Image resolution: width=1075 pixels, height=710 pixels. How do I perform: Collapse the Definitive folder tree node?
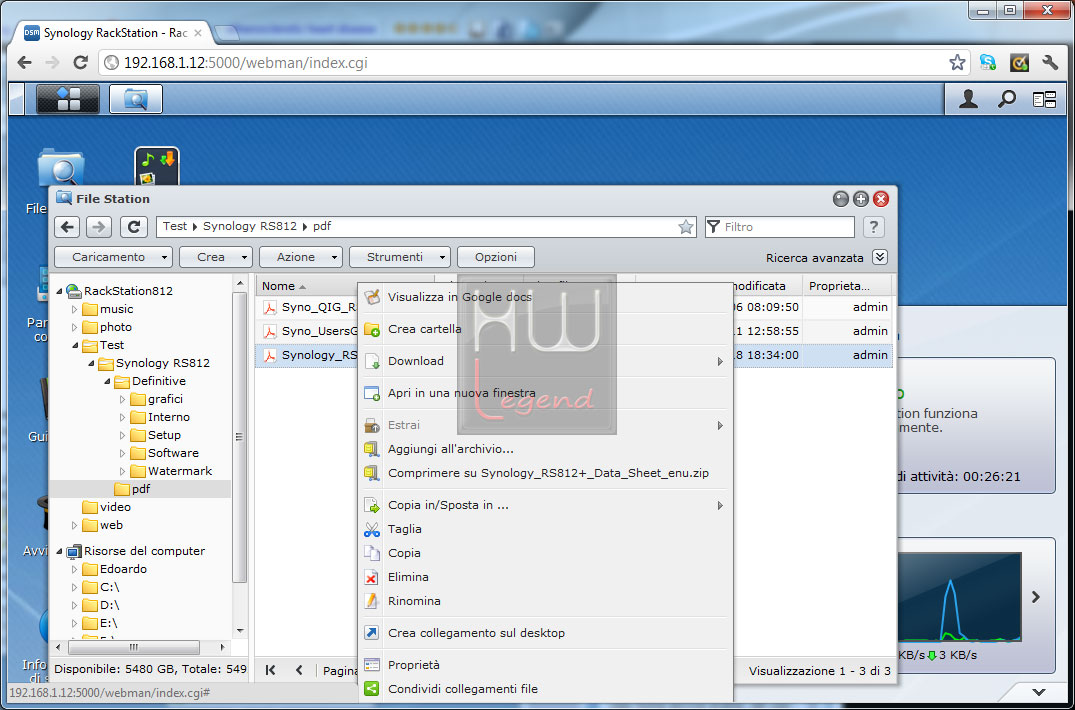(107, 381)
